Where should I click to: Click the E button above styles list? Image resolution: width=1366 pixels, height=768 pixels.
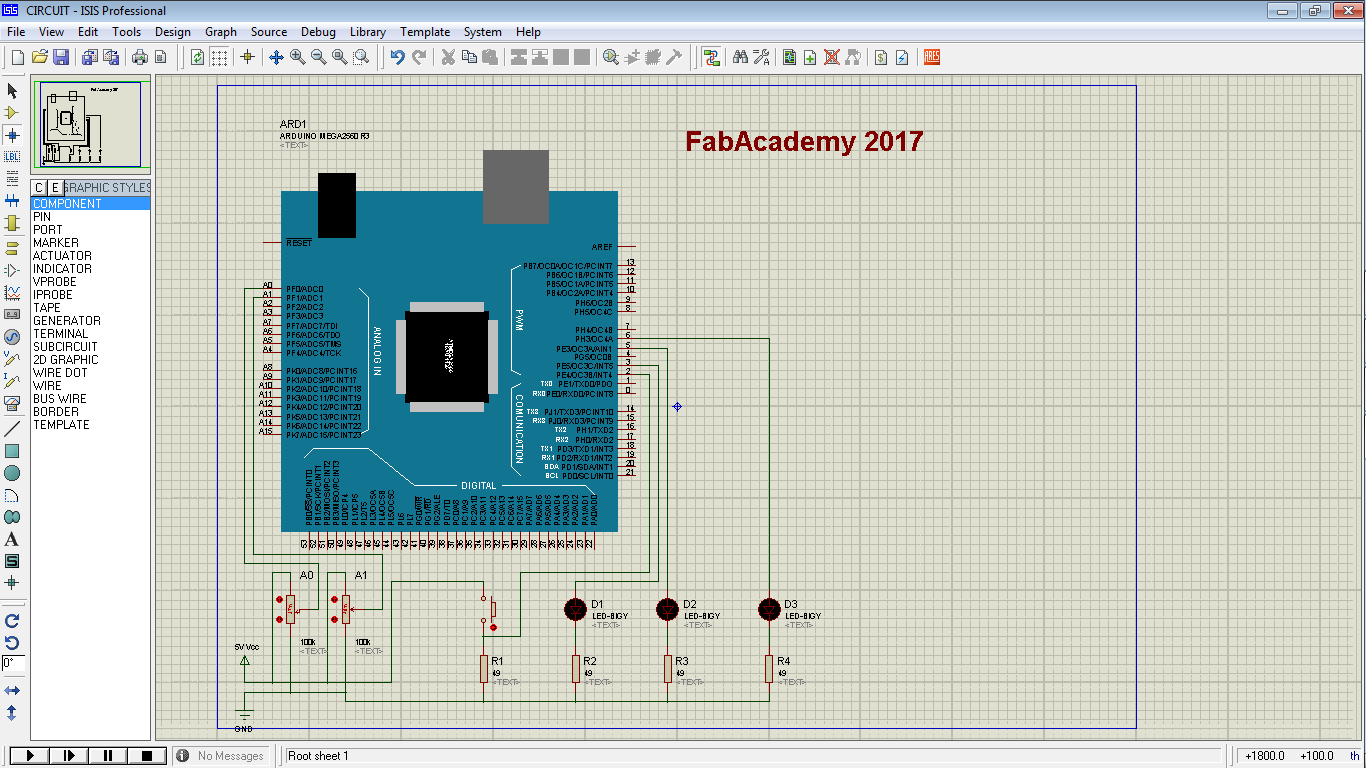pos(55,187)
